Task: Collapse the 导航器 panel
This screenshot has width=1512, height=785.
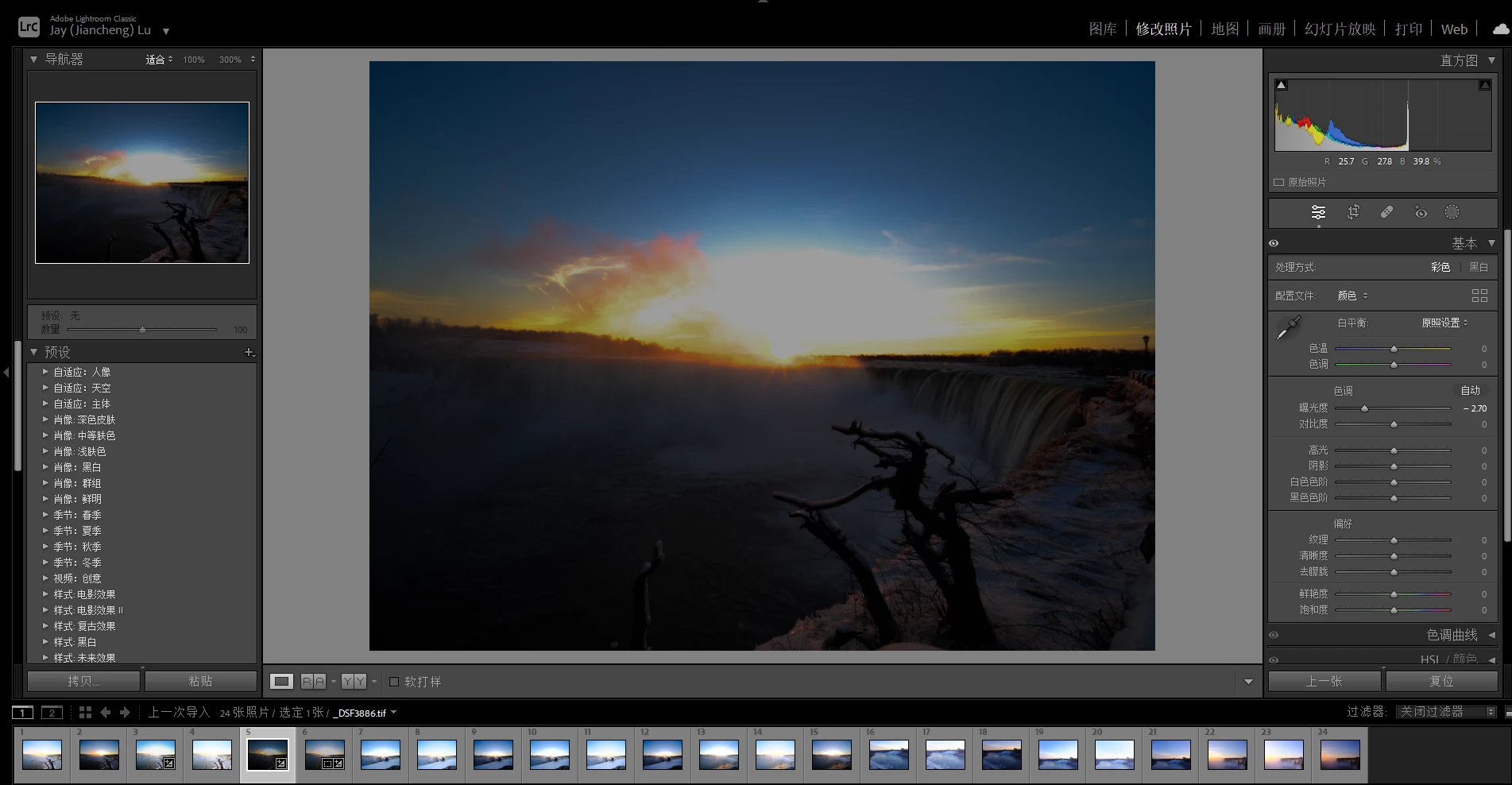Action: [33, 60]
